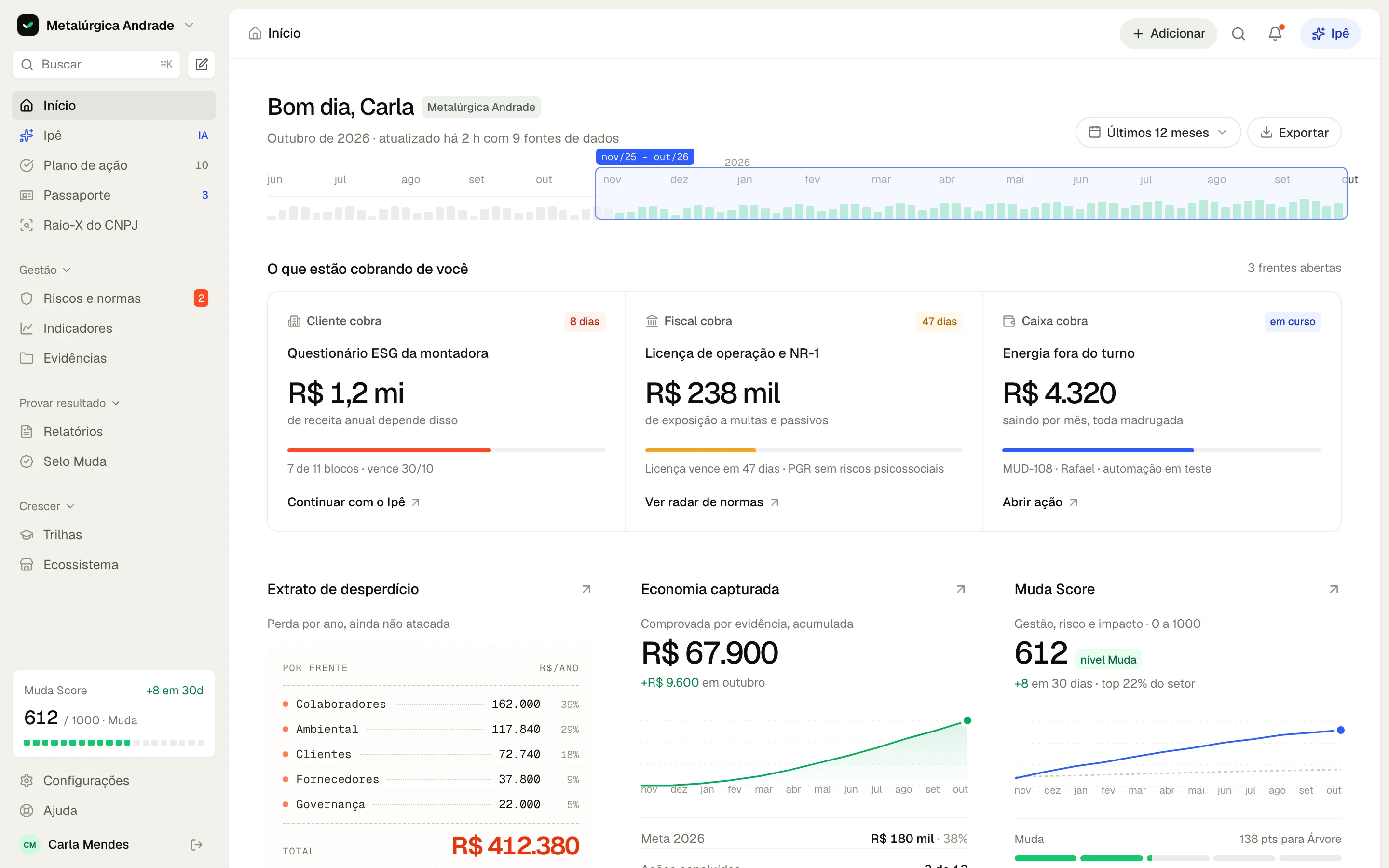Click the Ecossistema store icon
This screenshot has width=1389, height=868.
[x=27, y=565]
